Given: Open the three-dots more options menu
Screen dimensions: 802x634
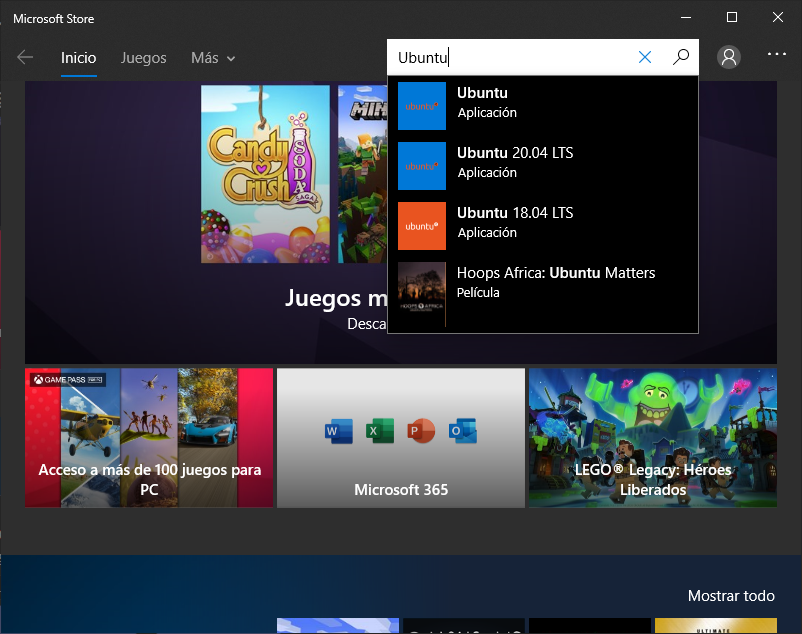Looking at the screenshot, I should [777, 54].
